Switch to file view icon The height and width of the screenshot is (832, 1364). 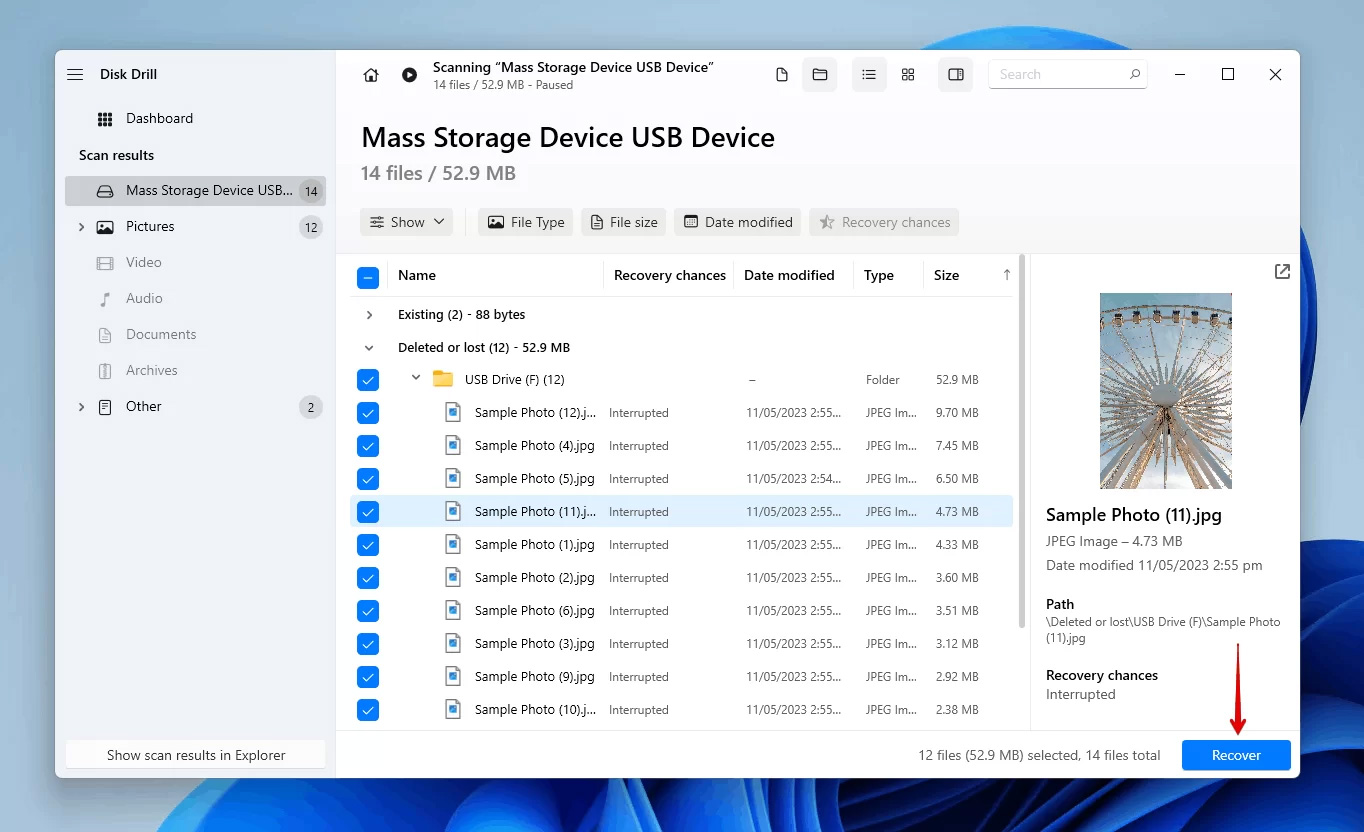(x=782, y=75)
